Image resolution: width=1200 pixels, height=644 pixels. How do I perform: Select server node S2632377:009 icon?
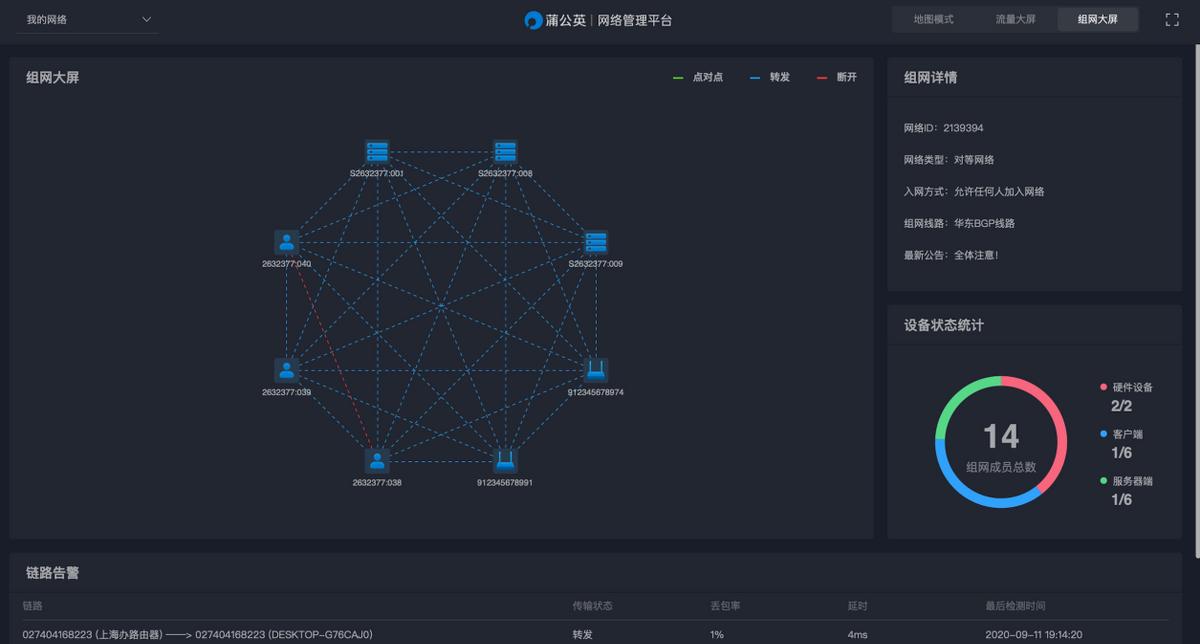pos(596,242)
